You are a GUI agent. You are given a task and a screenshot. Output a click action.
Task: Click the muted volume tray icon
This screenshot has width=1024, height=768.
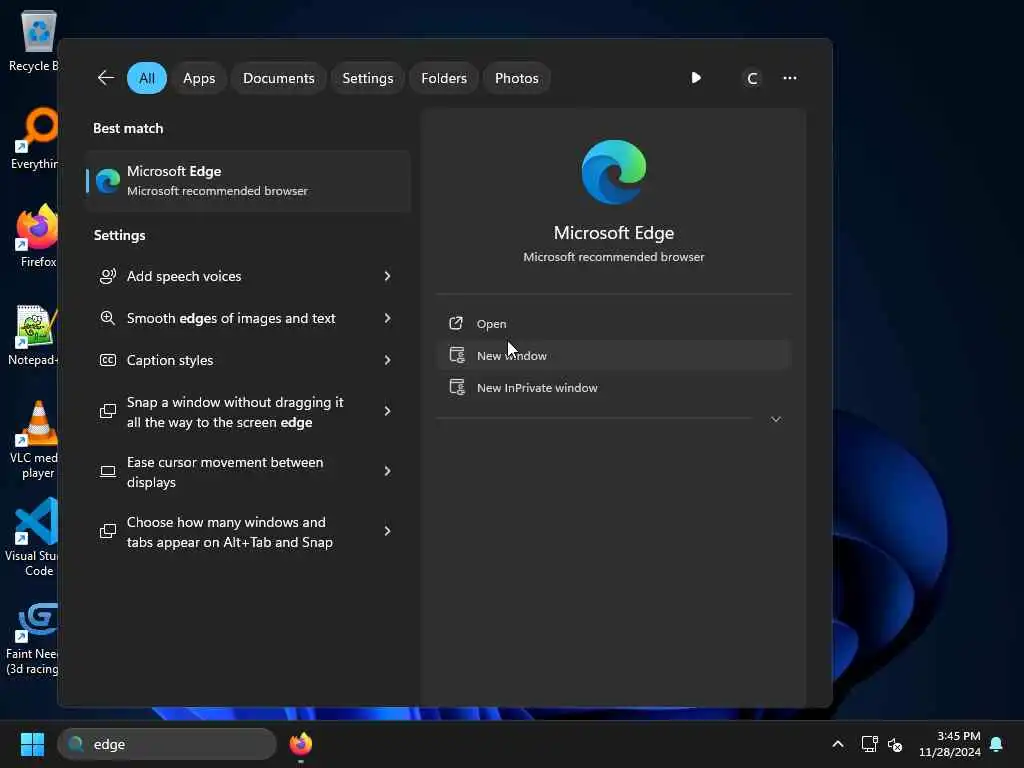coord(895,744)
